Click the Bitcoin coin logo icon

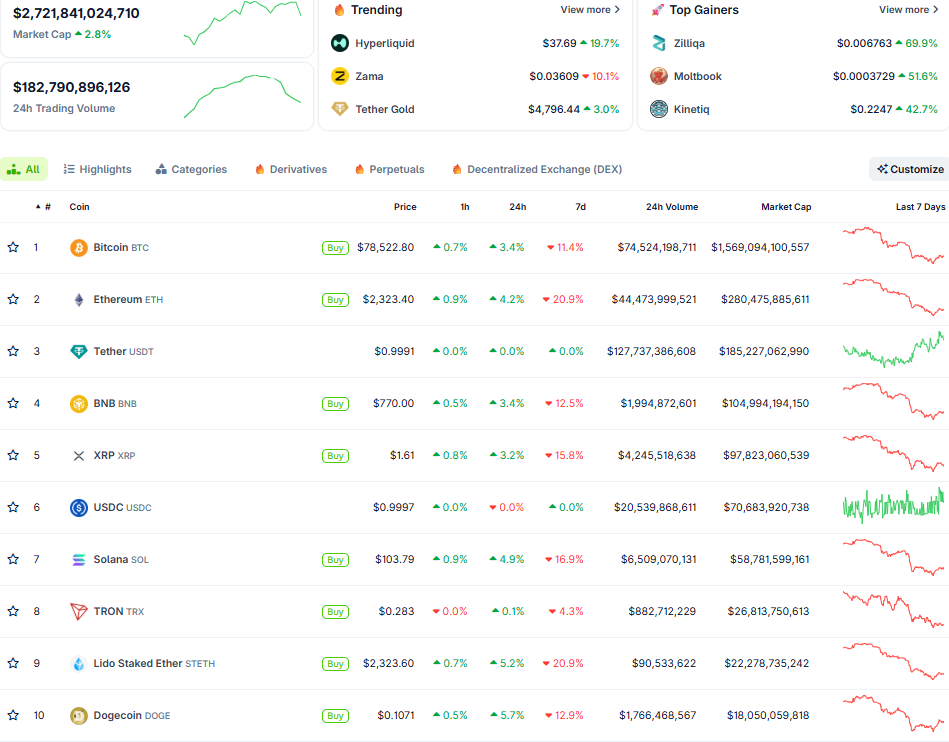tap(78, 247)
